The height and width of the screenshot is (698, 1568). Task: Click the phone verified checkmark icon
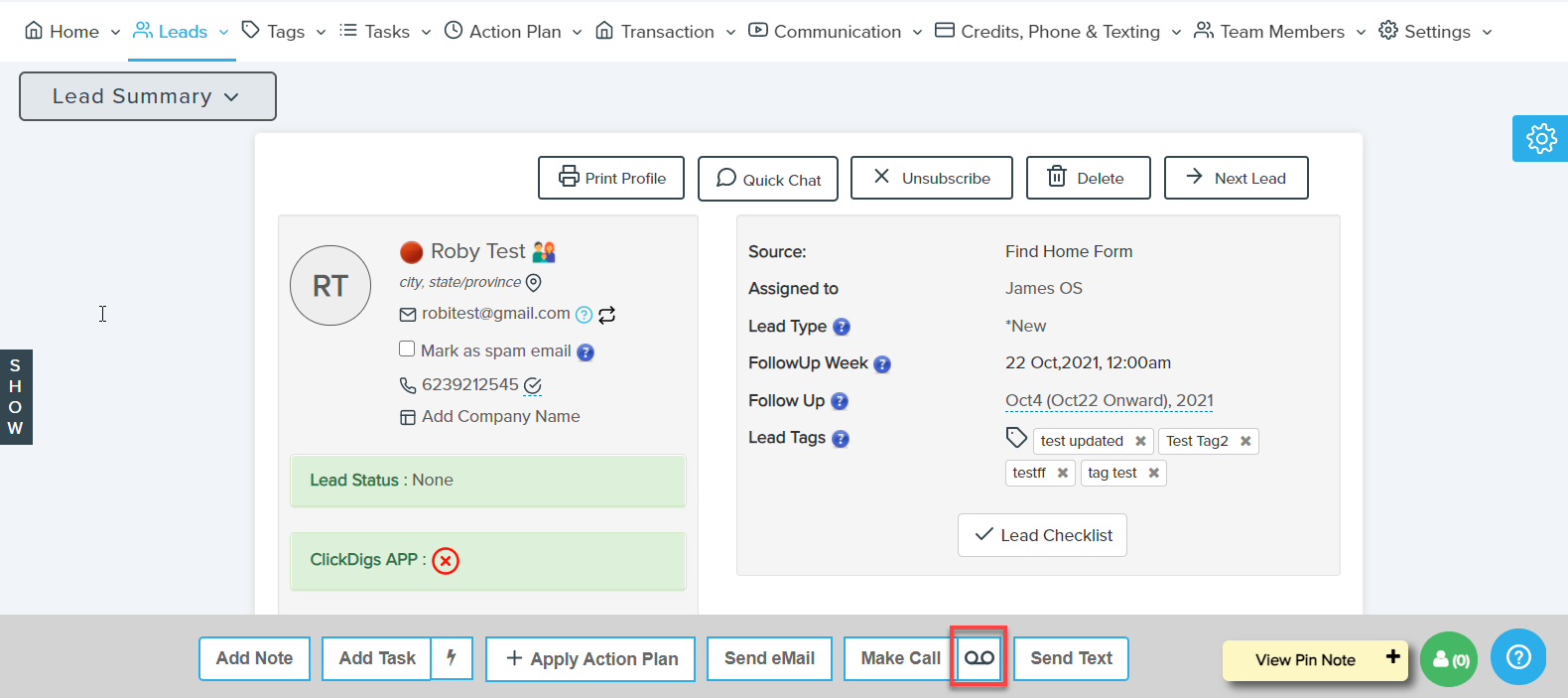pos(532,385)
